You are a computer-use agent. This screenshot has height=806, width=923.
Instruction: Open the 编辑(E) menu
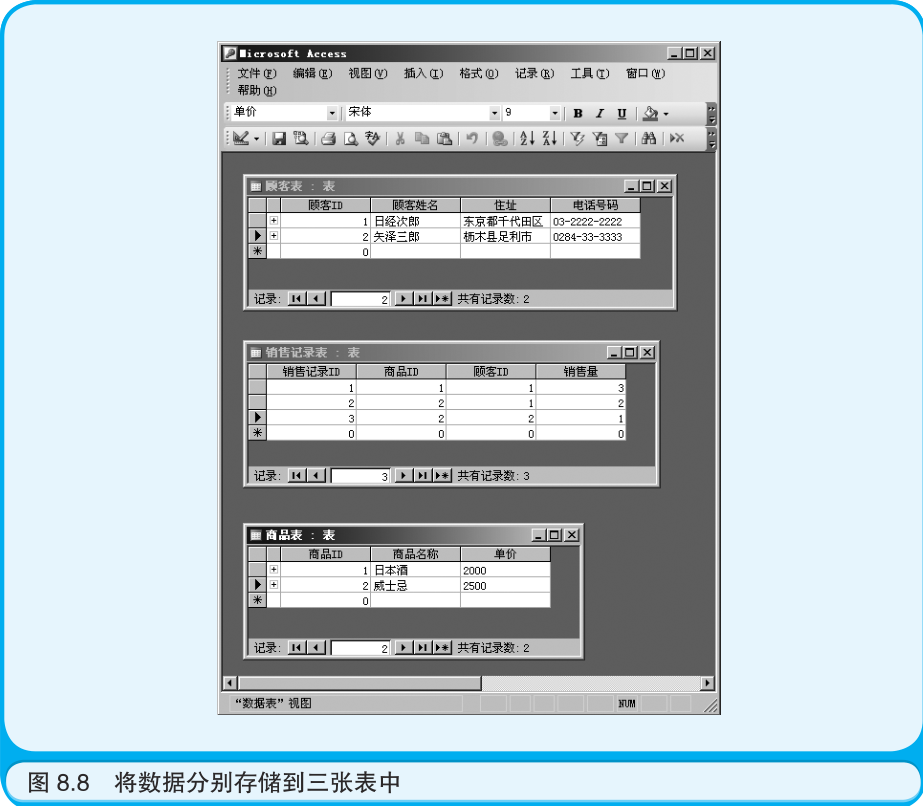(x=313, y=74)
